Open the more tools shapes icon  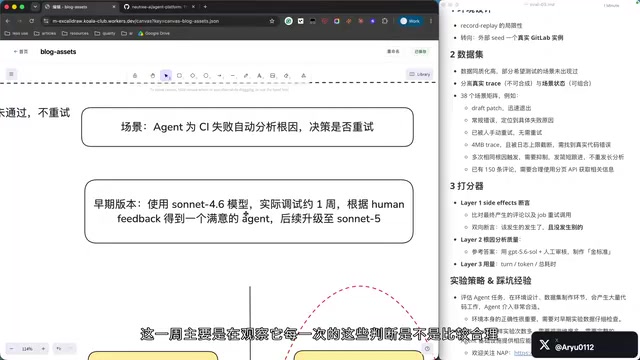pos(303,76)
